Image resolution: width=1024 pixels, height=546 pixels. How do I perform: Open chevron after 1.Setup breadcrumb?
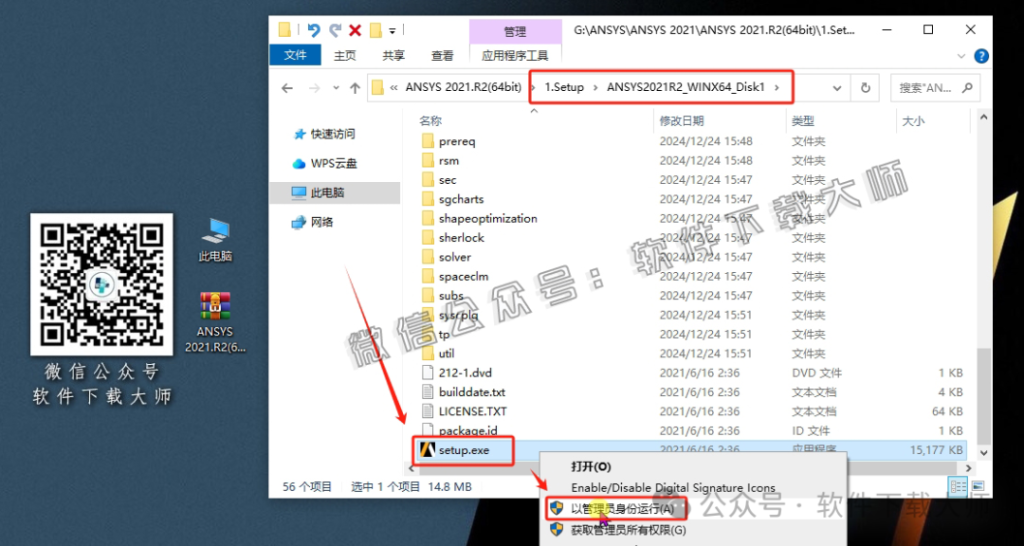tap(596, 88)
